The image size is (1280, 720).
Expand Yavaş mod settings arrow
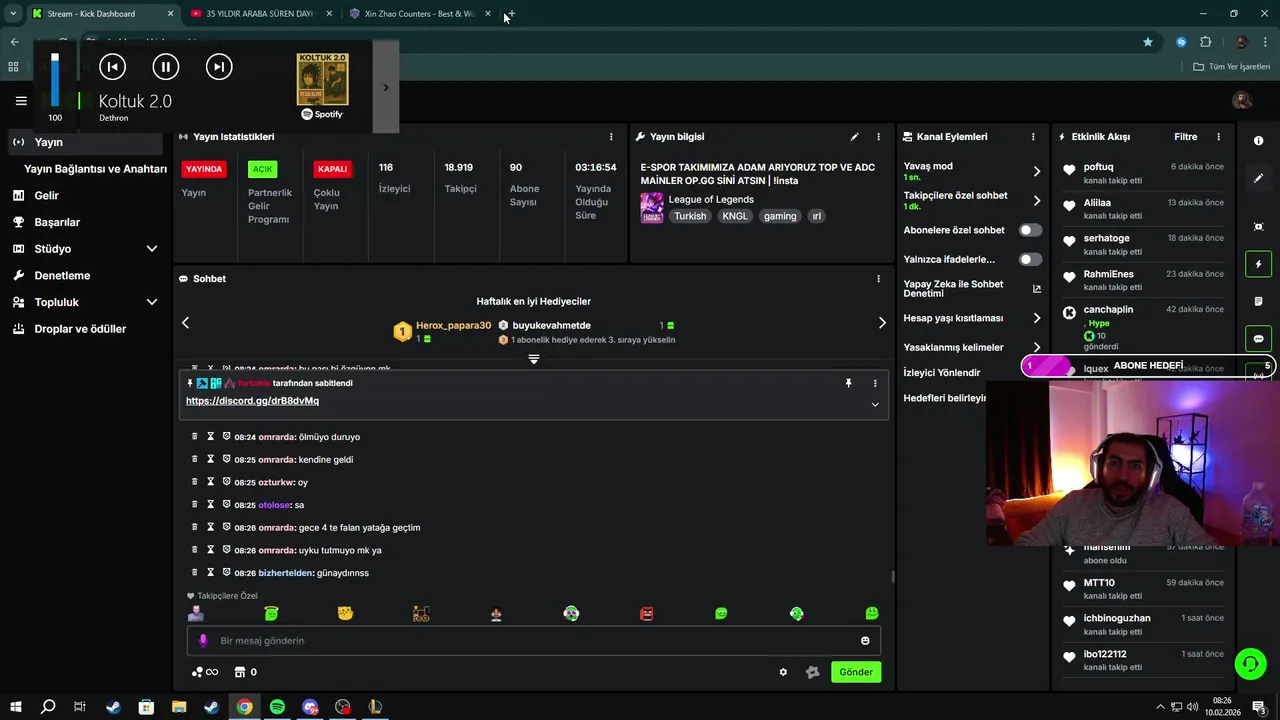coord(1036,171)
